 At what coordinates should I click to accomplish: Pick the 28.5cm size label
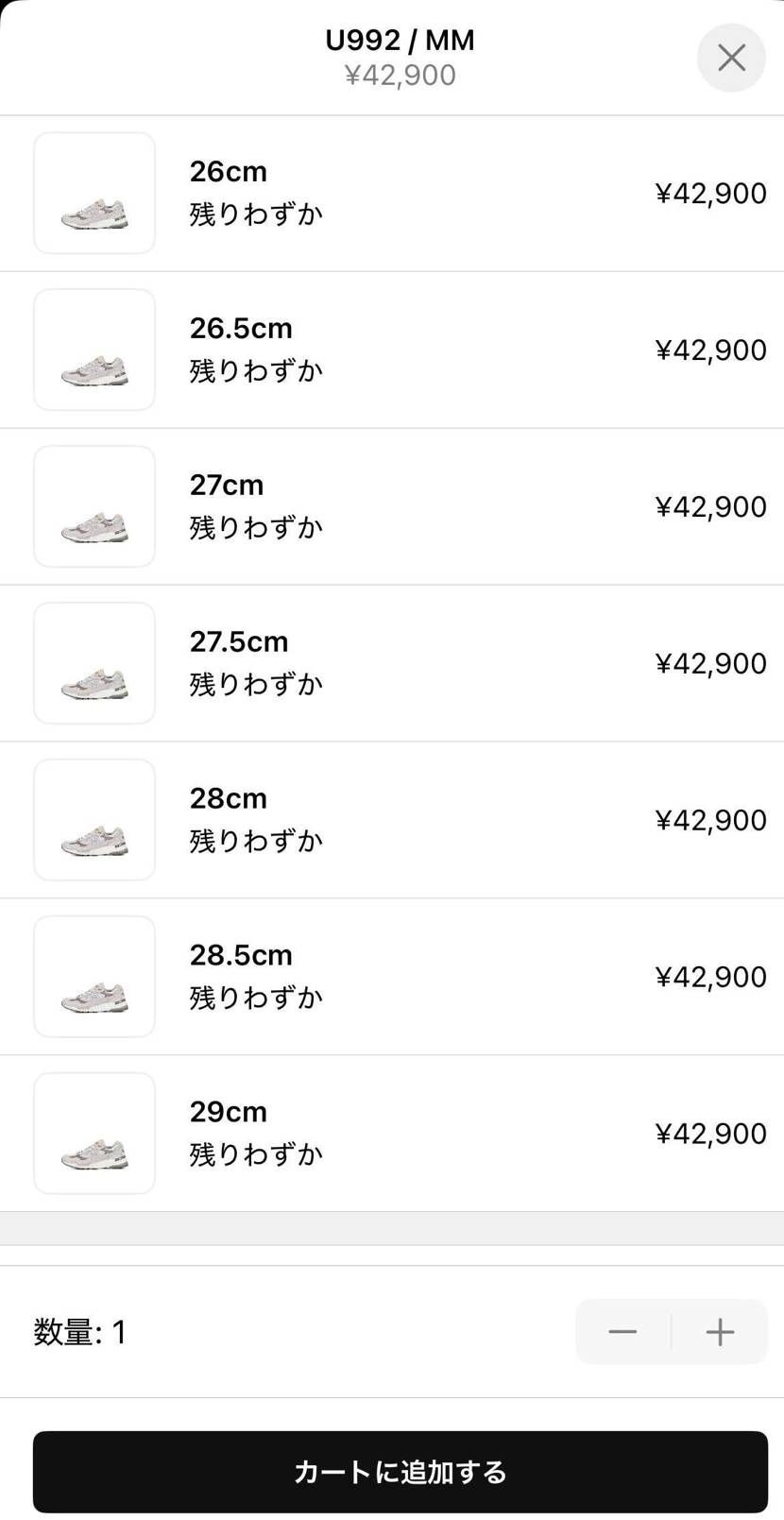241,955
